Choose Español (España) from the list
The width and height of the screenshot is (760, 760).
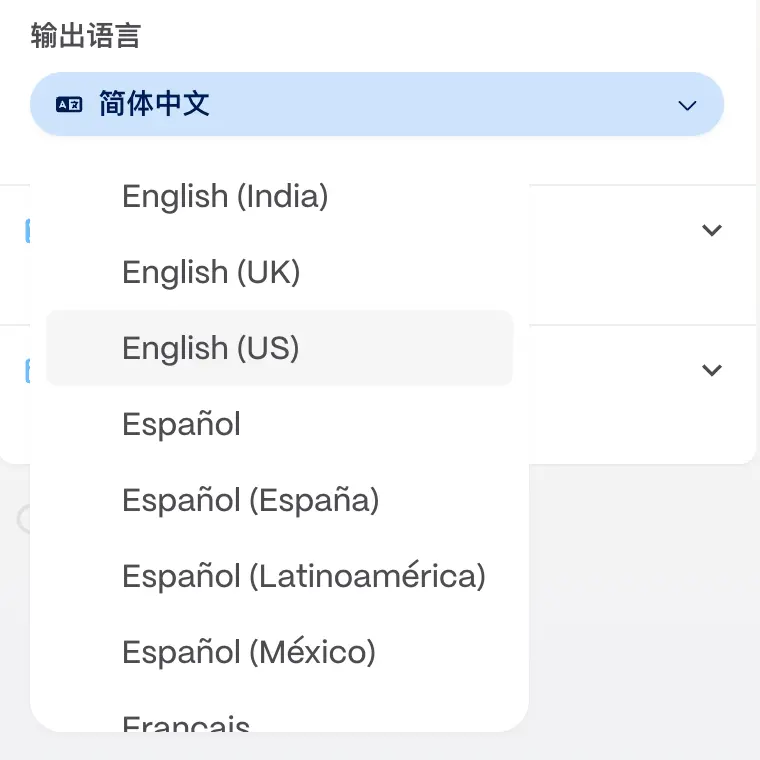[250, 500]
